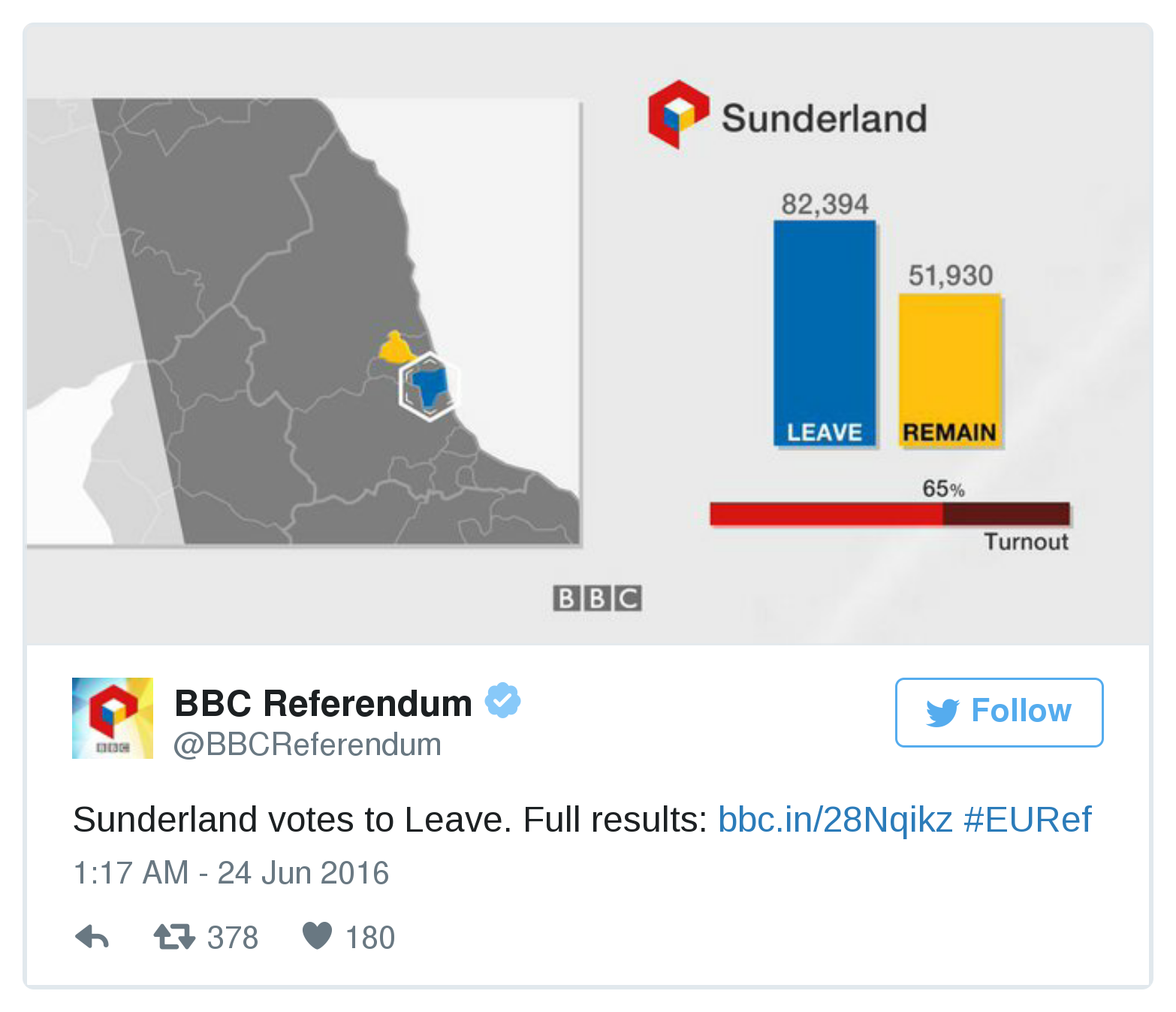
Task: Click the yellow highlighted map region
Action: coord(394,349)
